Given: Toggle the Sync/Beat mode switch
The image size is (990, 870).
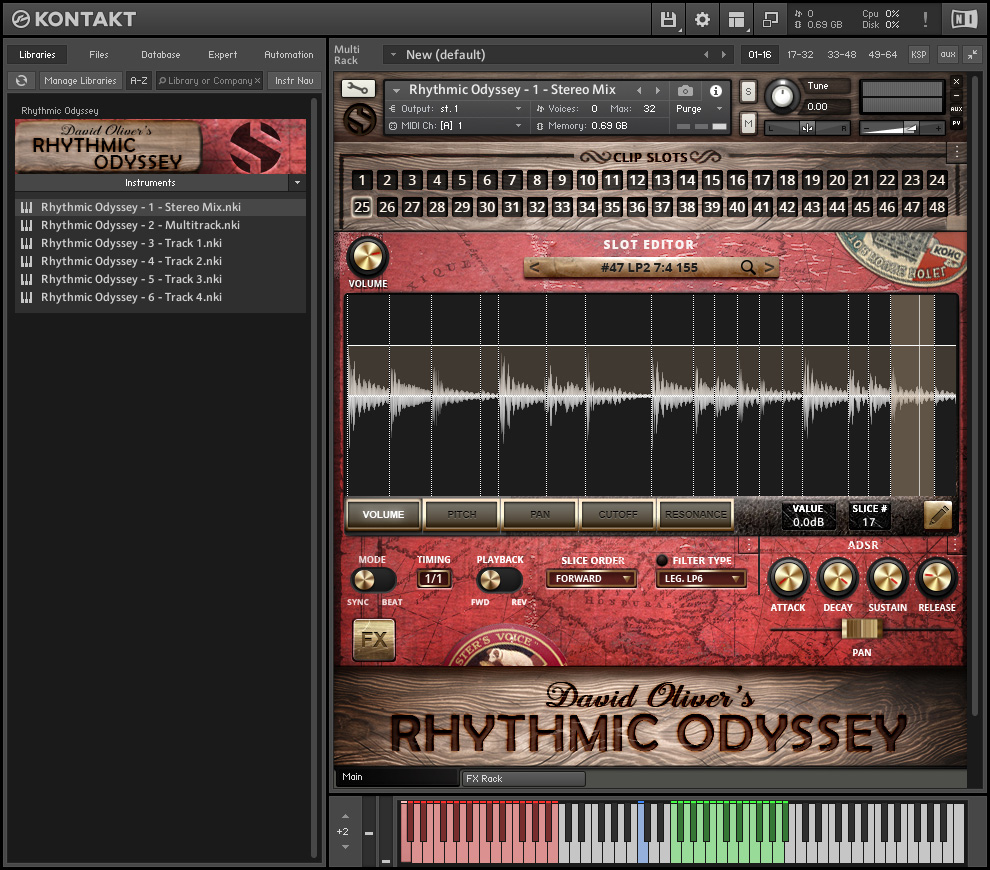Looking at the screenshot, I should (372, 580).
